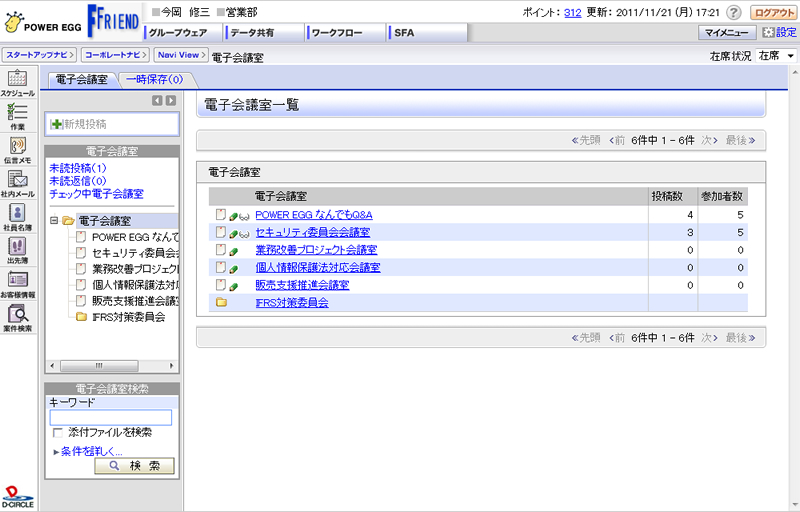This screenshot has width=800, height=512.
Task: Click the pencil icon in セキュリティ委員会会議室 row
Action: 234,234
